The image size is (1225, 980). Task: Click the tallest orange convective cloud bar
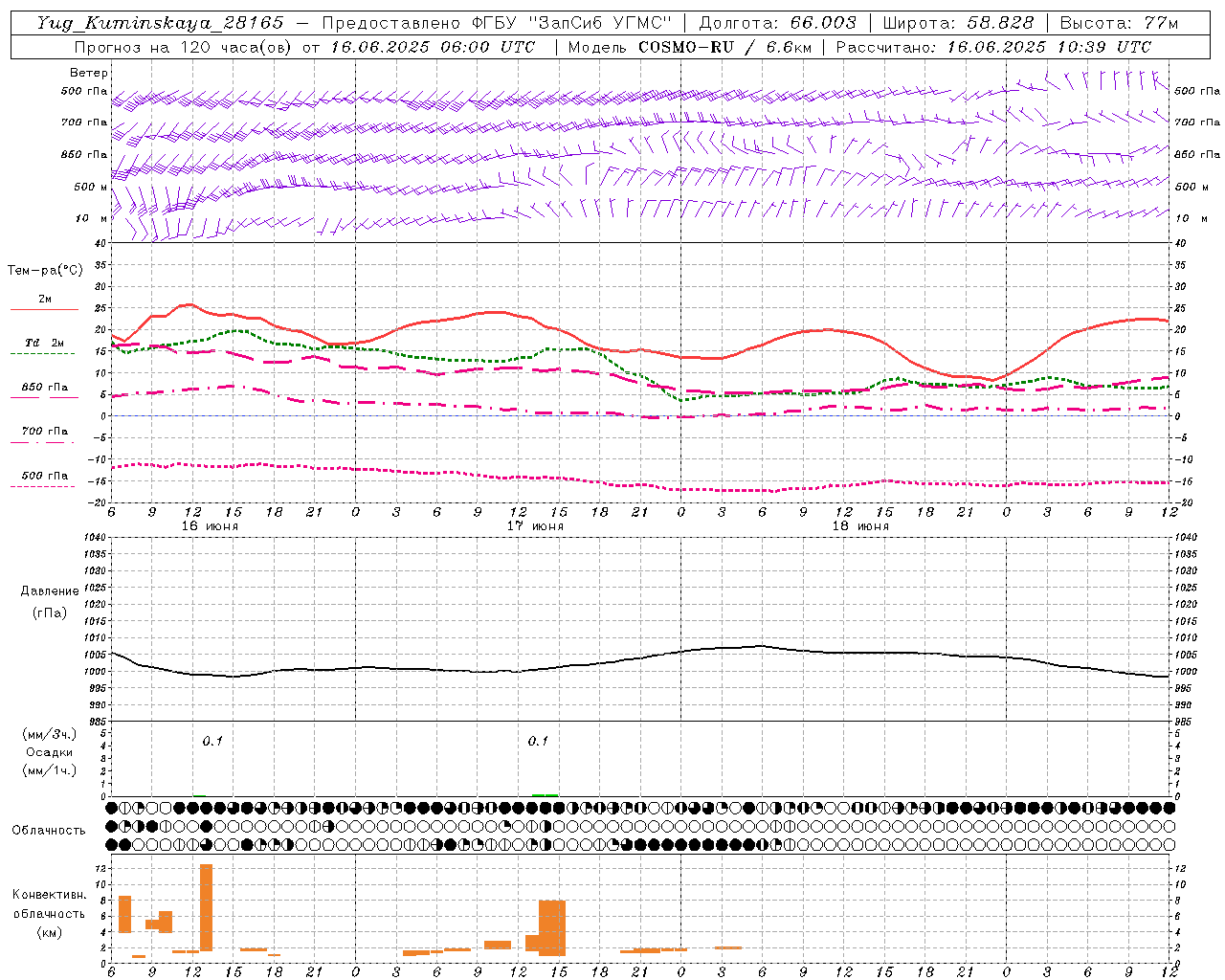tap(206, 907)
